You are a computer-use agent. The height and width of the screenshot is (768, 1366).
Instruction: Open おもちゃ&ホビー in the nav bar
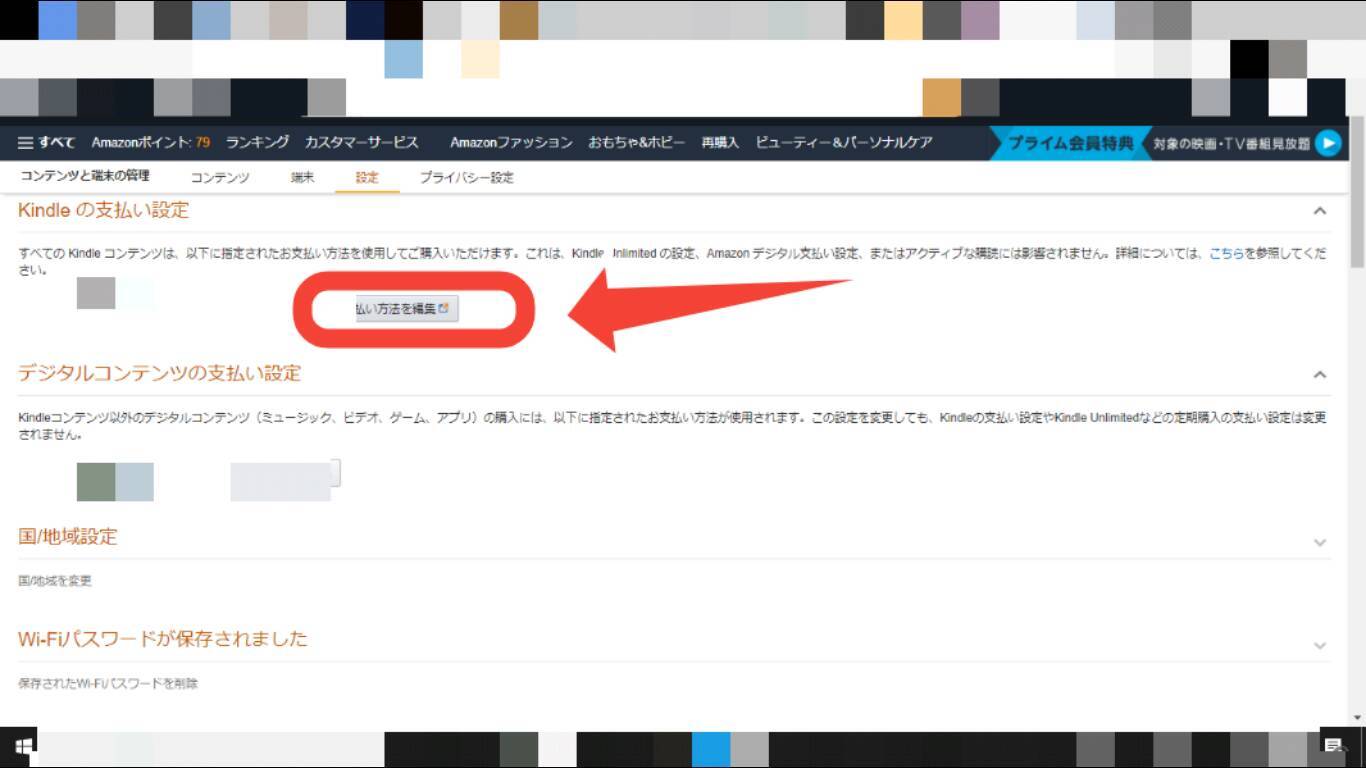[637, 143]
